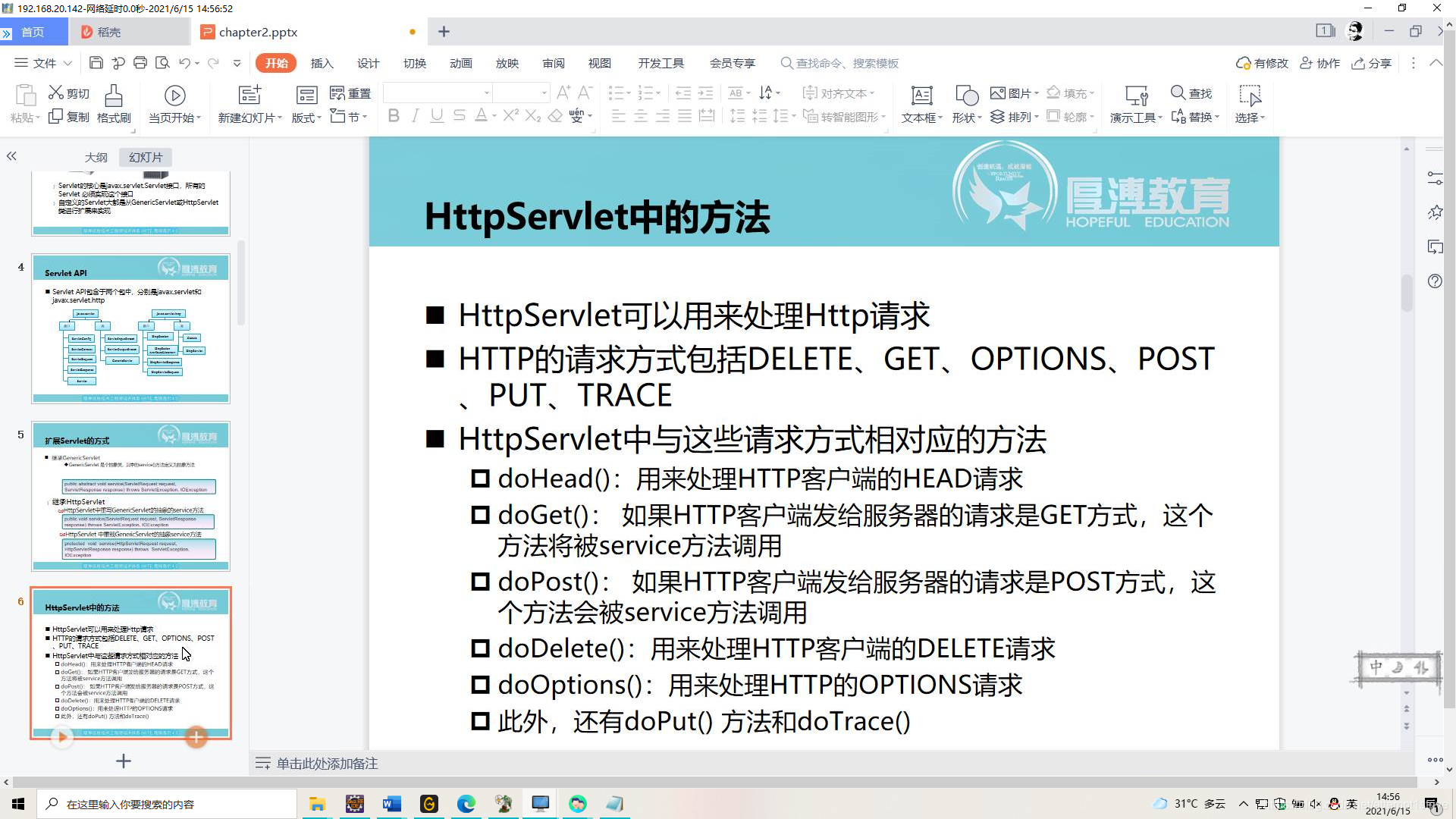This screenshot has height=819, width=1456.
Task: Click the Print icon in quick access toolbar
Action: [x=140, y=63]
